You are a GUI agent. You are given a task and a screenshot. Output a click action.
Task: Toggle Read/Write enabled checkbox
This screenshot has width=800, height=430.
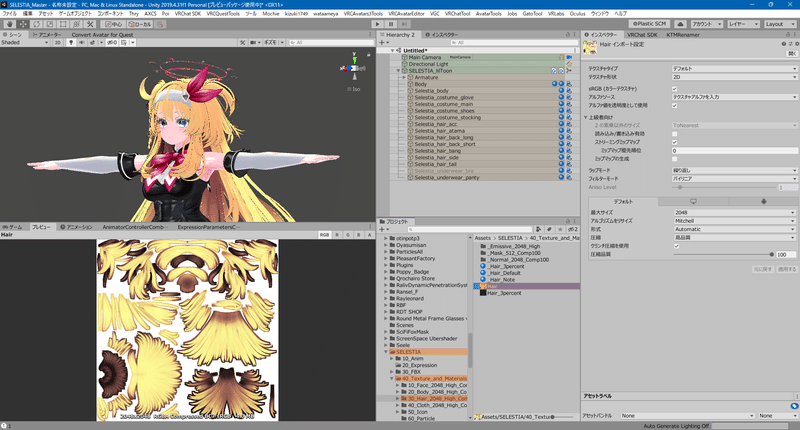[674, 134]
